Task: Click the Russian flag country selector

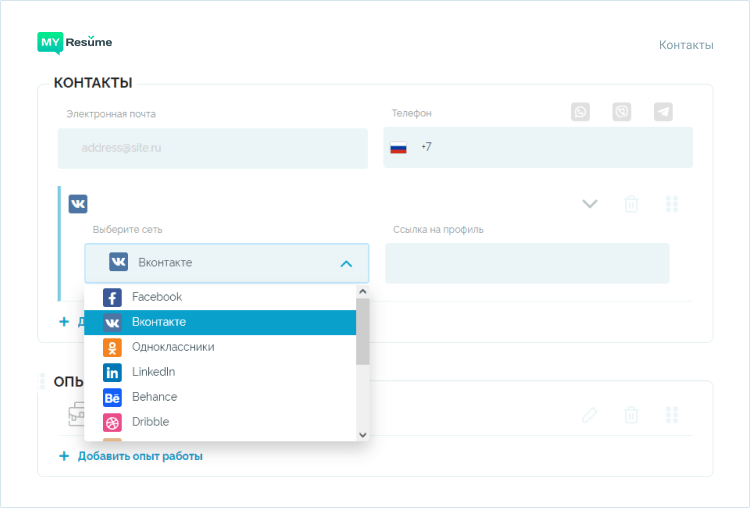Action: 398,148
